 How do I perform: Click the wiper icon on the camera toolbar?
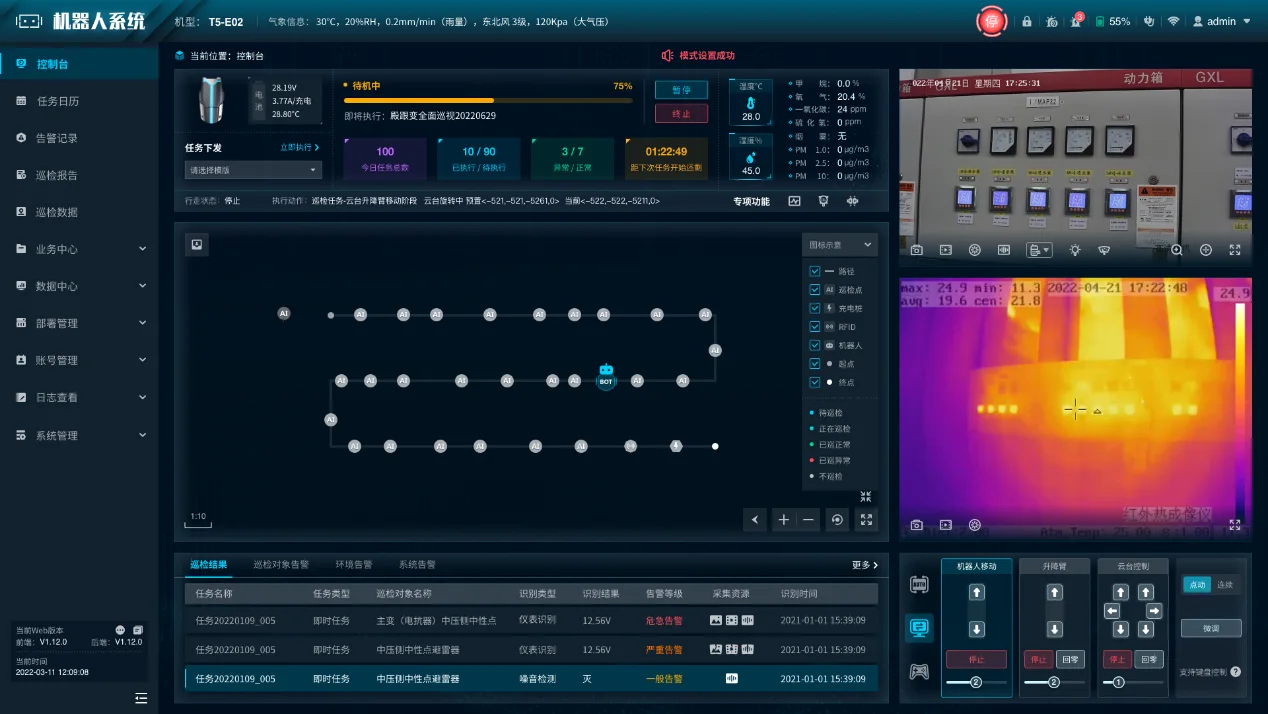pos(1104,250)
